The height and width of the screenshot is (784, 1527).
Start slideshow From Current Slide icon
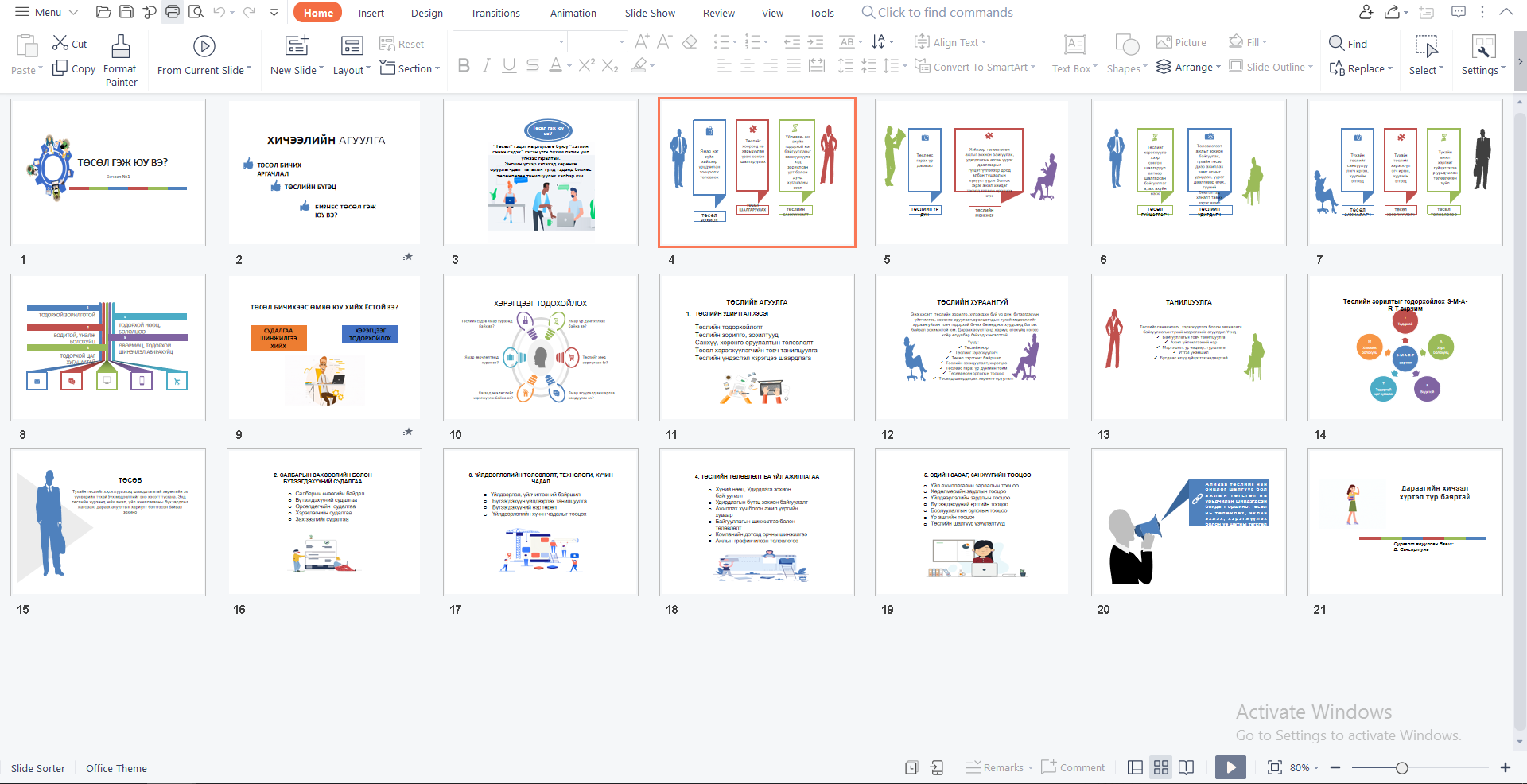click(204, 47)
